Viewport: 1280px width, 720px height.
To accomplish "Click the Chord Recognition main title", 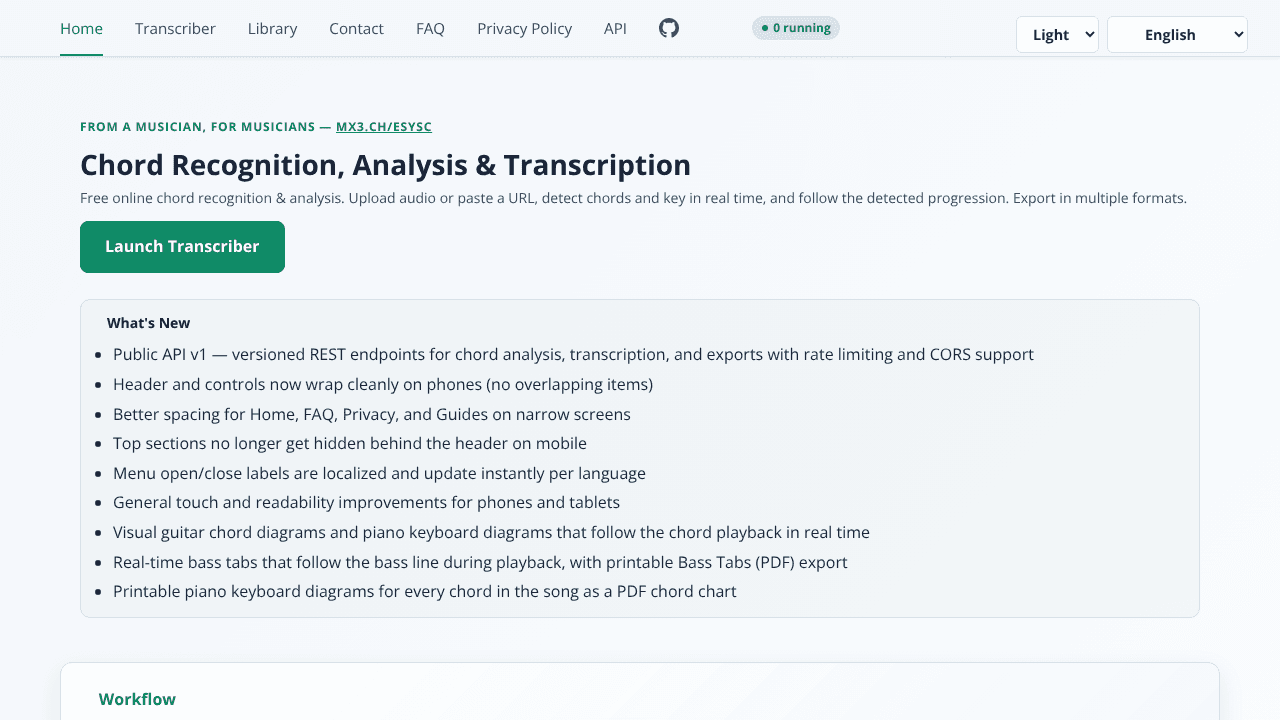I will tap(385, 165).
